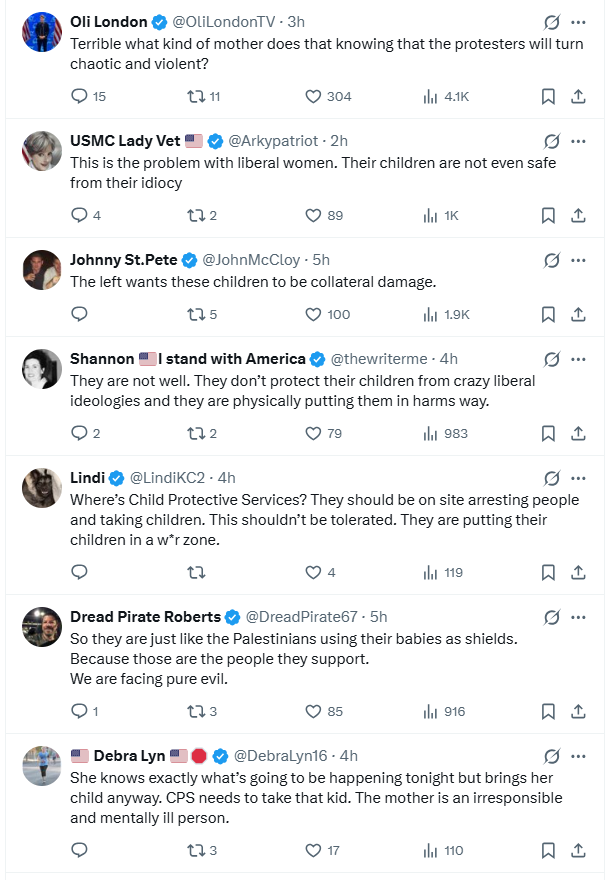Open Lindi's tweet timestamp 4h
The image size is (613, 880).
tap(227, 478)
